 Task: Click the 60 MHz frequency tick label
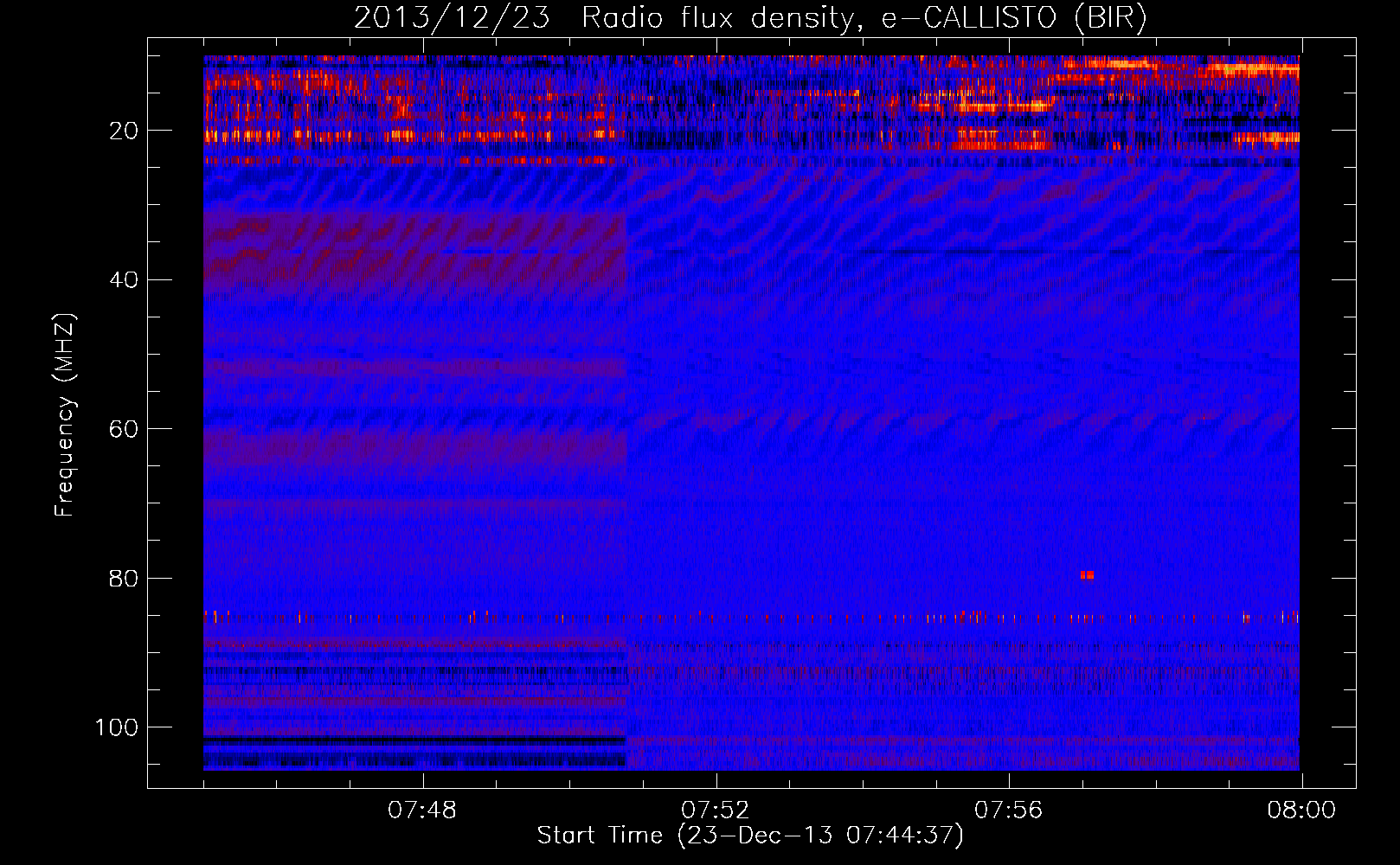[x=124, y=429]
